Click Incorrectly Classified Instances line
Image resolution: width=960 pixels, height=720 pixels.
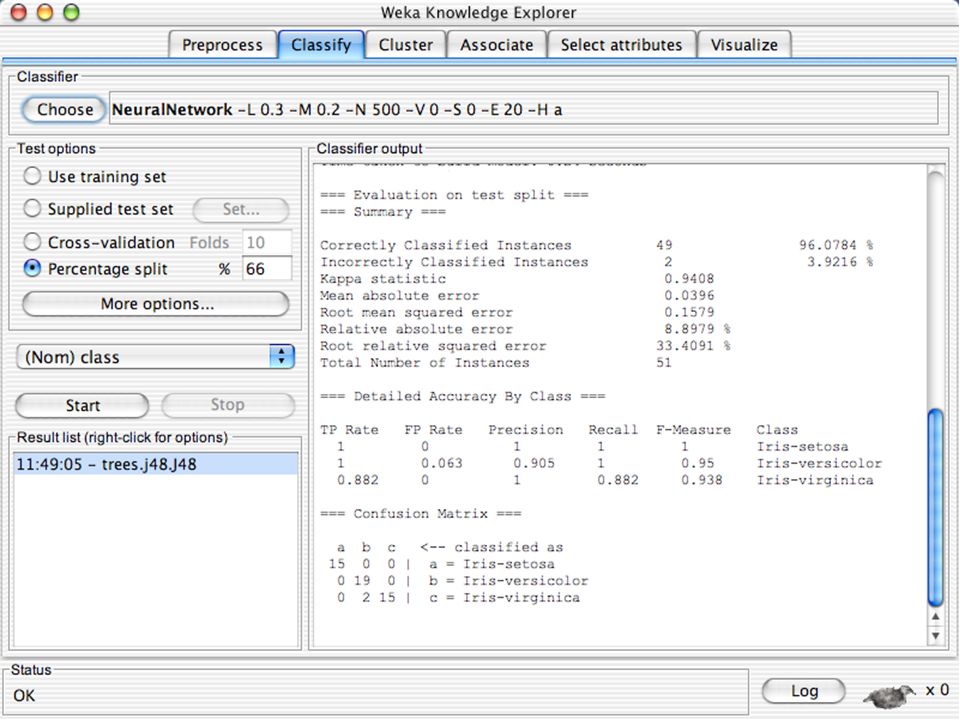coord(596,262)
